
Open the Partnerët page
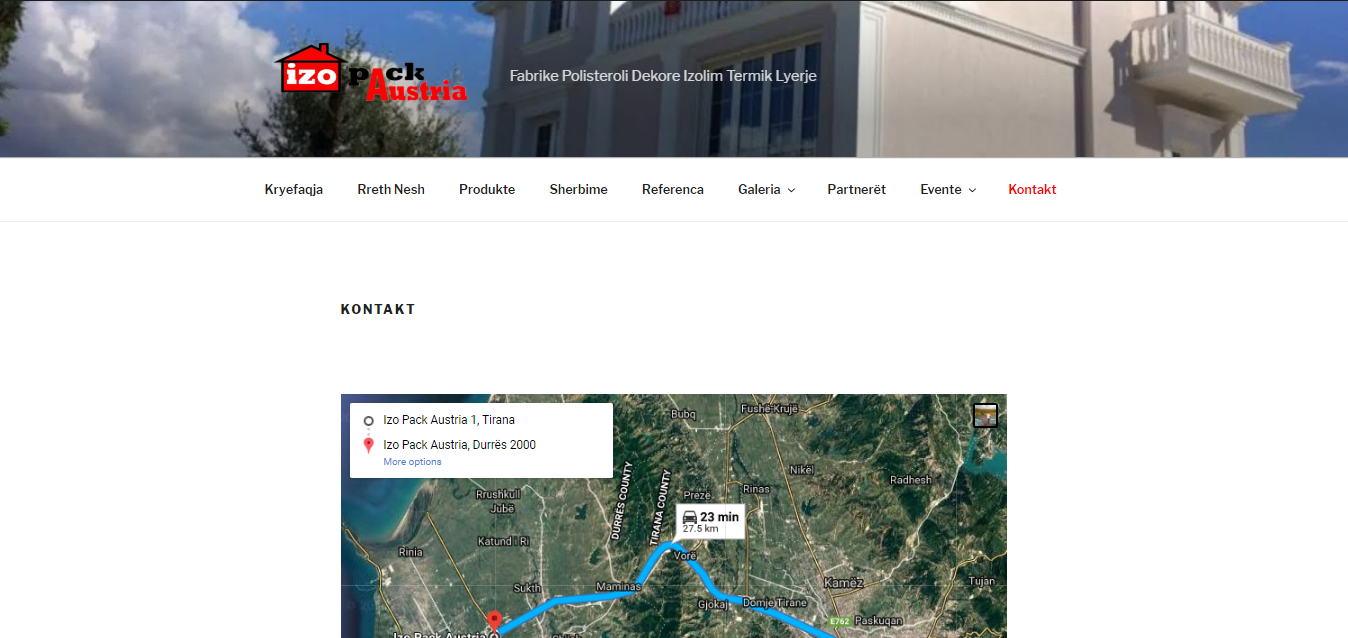(x=857, y=189)
